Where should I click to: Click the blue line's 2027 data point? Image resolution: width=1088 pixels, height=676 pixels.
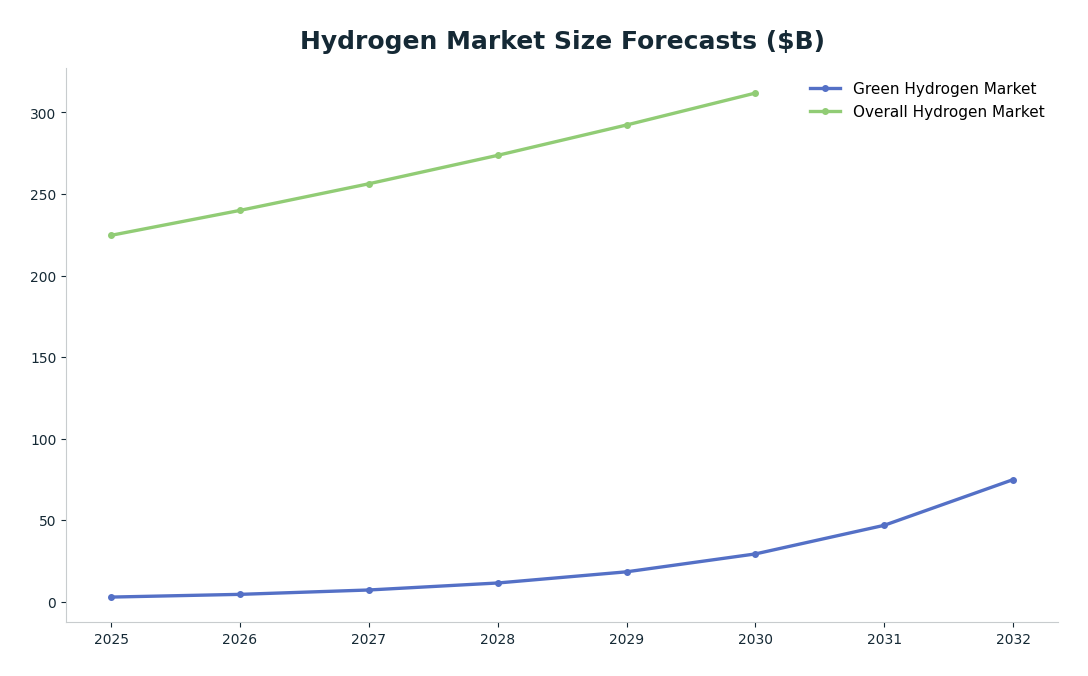[x=369, y=590]
